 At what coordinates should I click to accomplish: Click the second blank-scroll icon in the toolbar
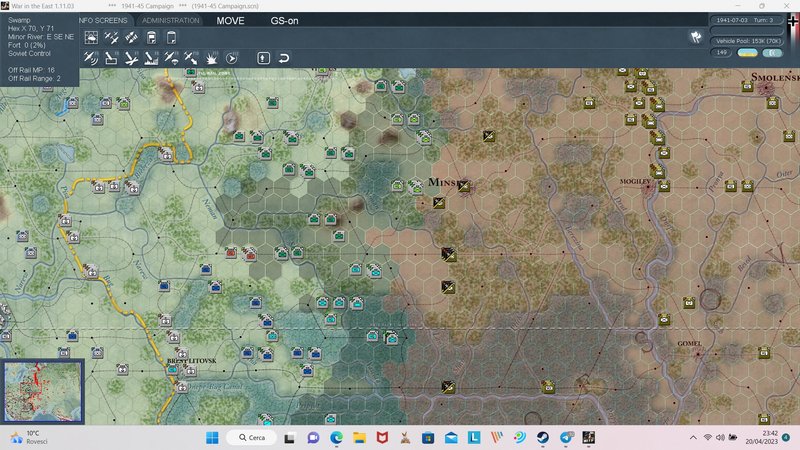[171, 37]
